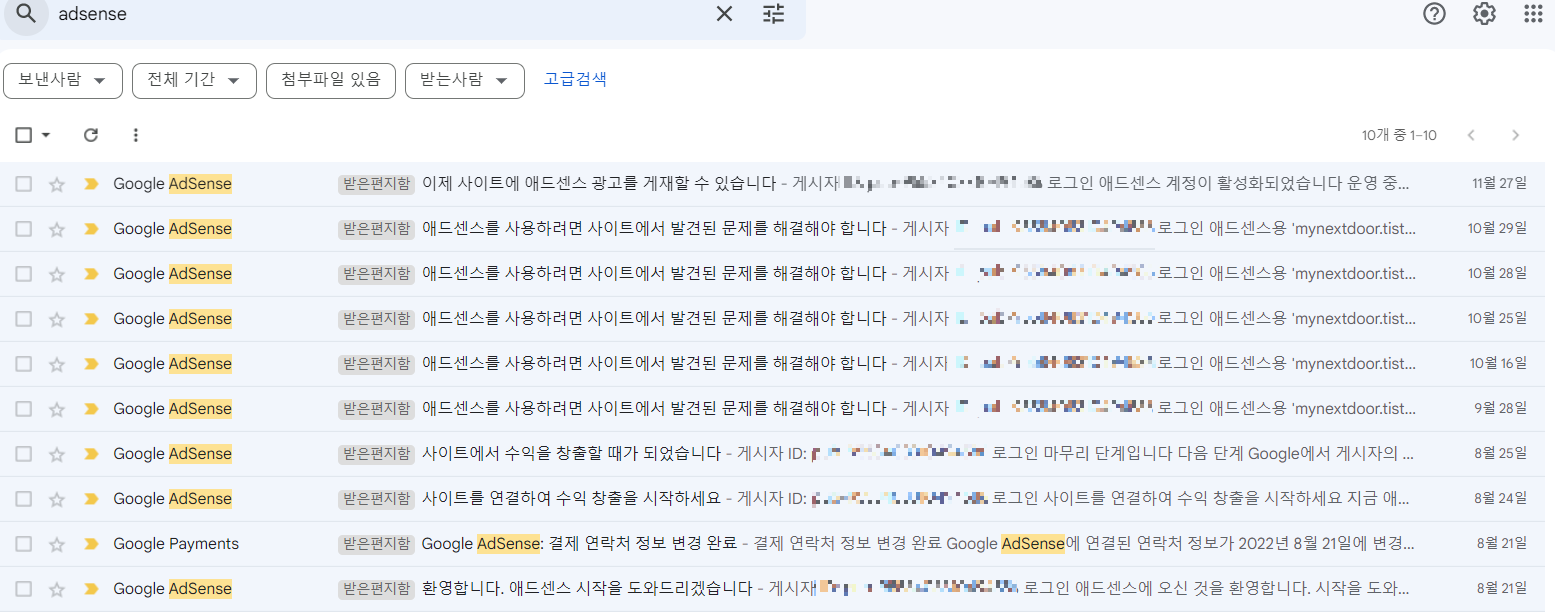Toggle the 첨부파일 있음 filter chip
Viewport: 1555px width, 616px height.
pos(331,81)
